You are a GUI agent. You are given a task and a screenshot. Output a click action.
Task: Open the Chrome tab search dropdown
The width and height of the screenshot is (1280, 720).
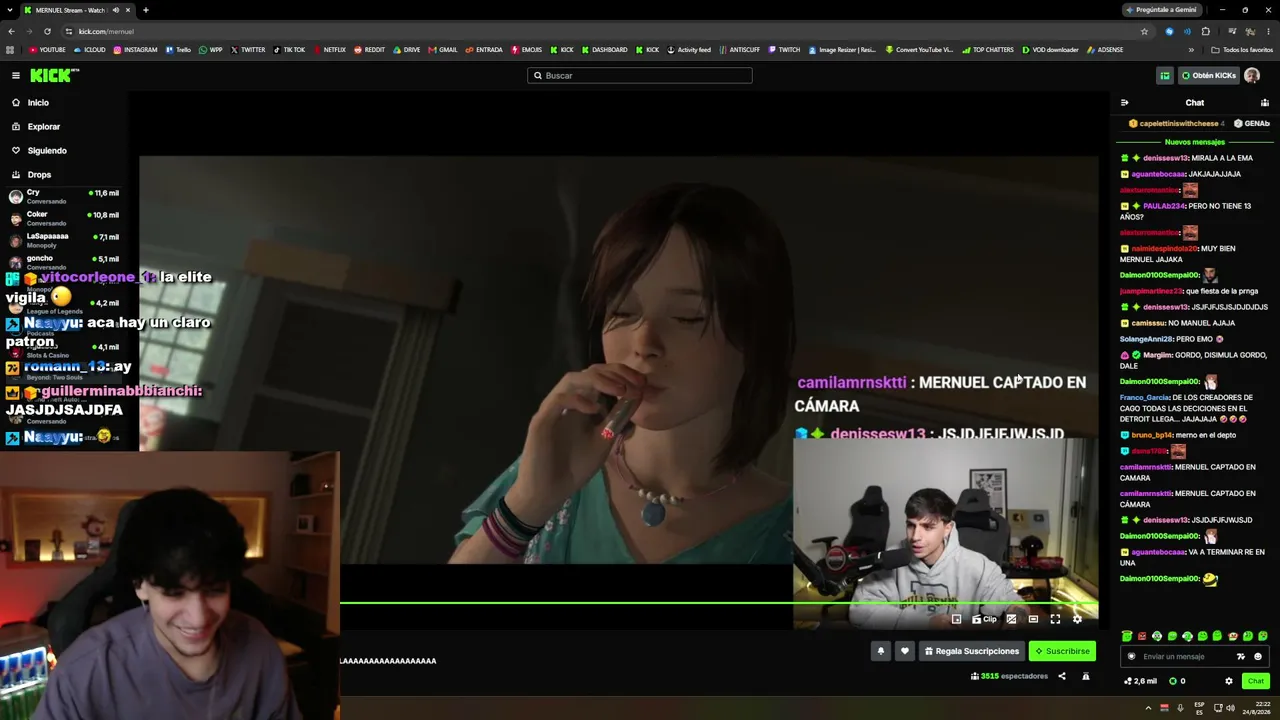click(10, 10)
